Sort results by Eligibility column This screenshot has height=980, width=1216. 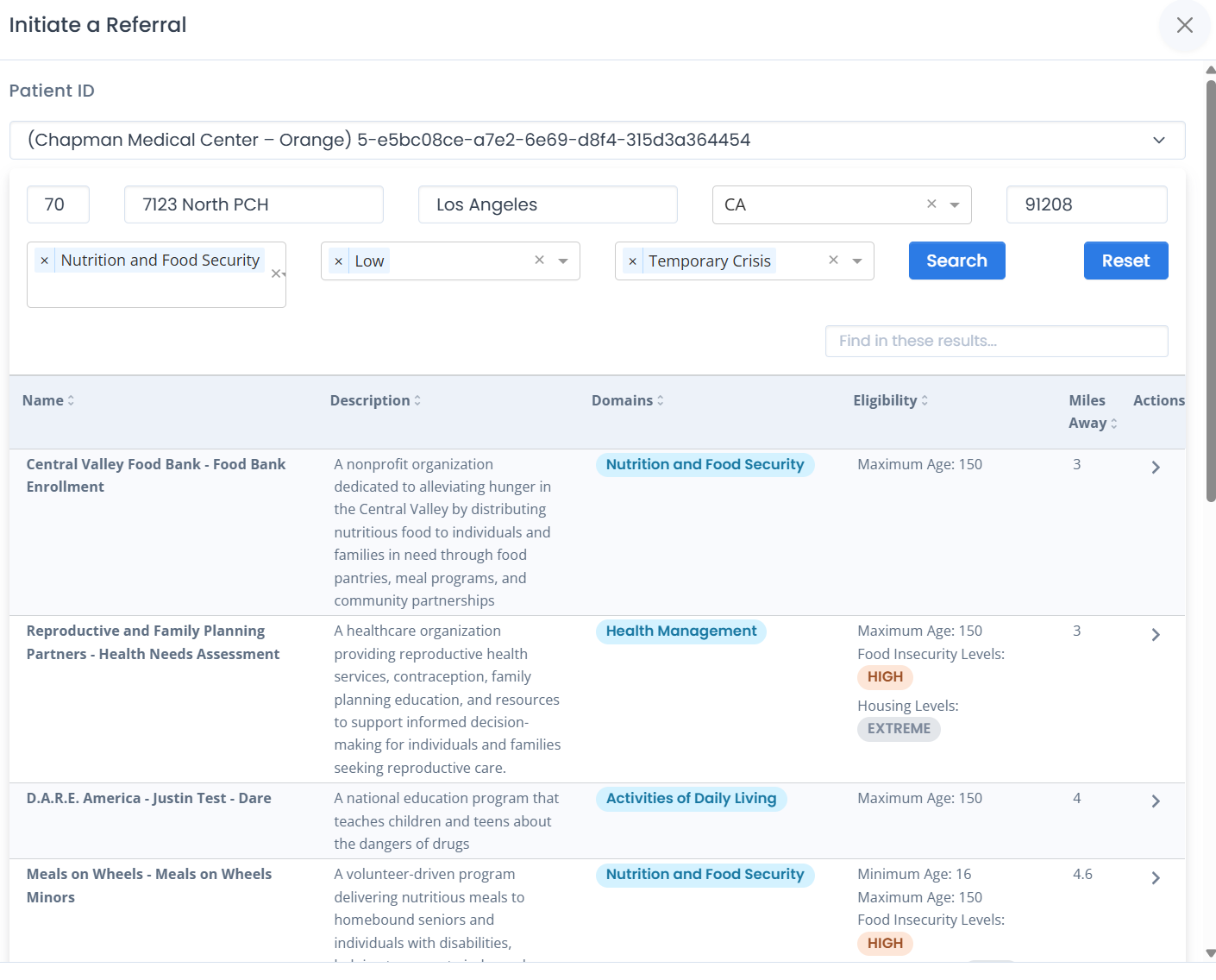click(890, 400)
